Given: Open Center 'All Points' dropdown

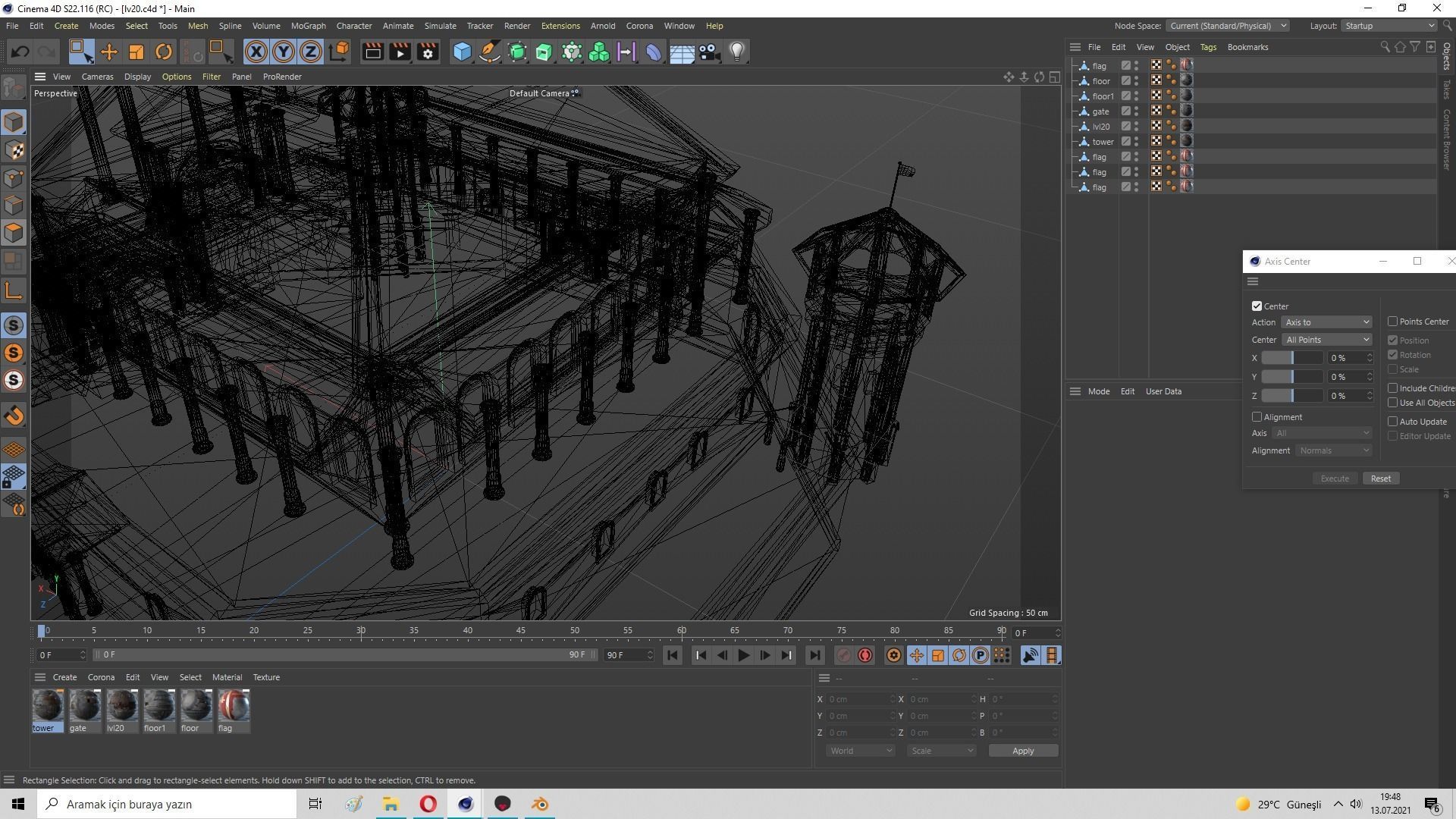Looking at the screenshot, I should click(1326, 340).
